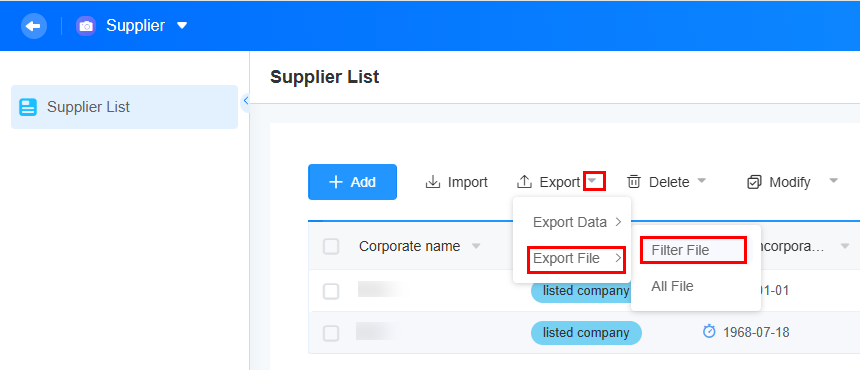
Task: Click the Delete trash icon
Action: pyautogui.click(x=634, y=182)
